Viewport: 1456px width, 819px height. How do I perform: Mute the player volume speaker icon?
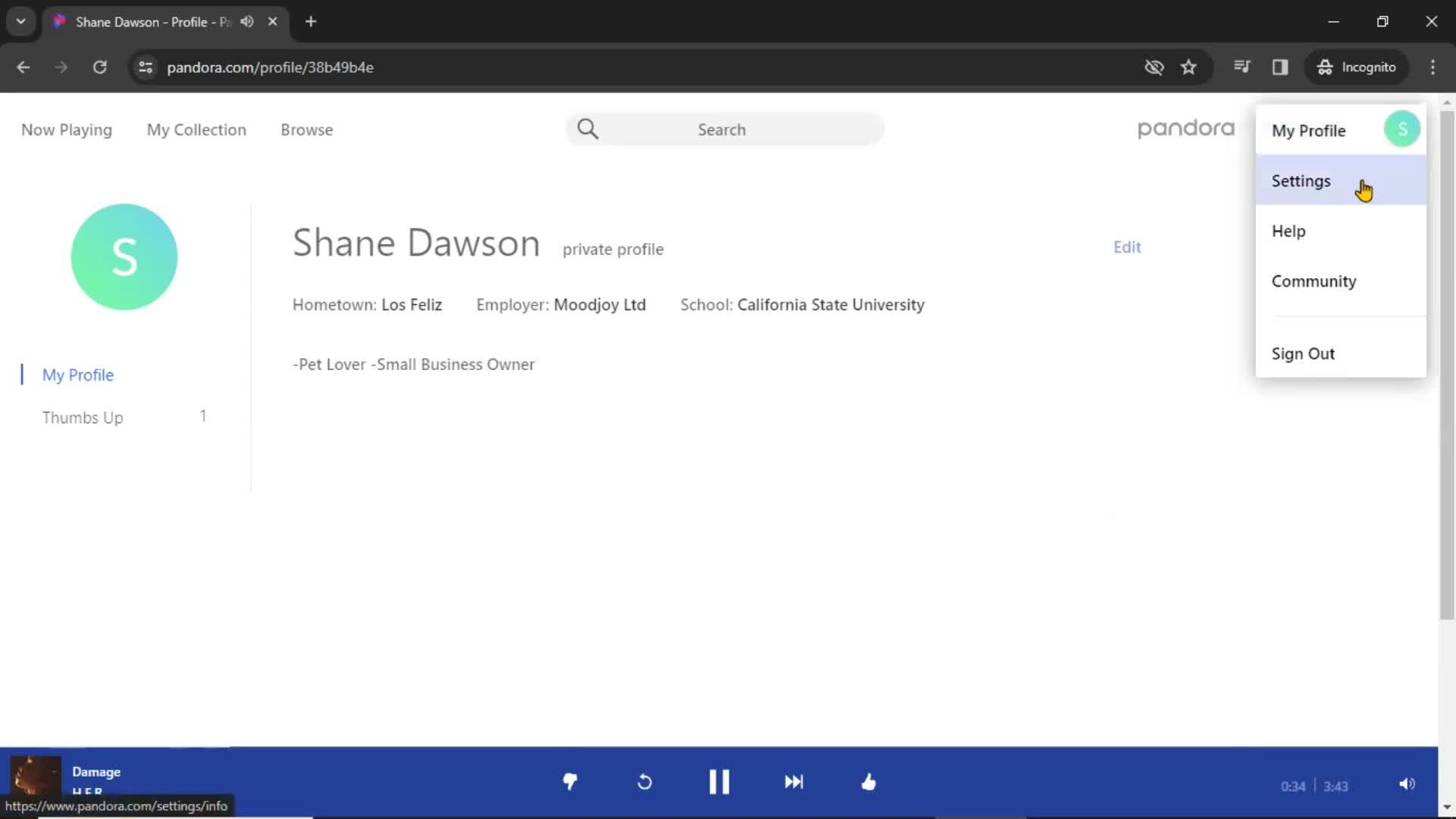[x=1407, y=784]
